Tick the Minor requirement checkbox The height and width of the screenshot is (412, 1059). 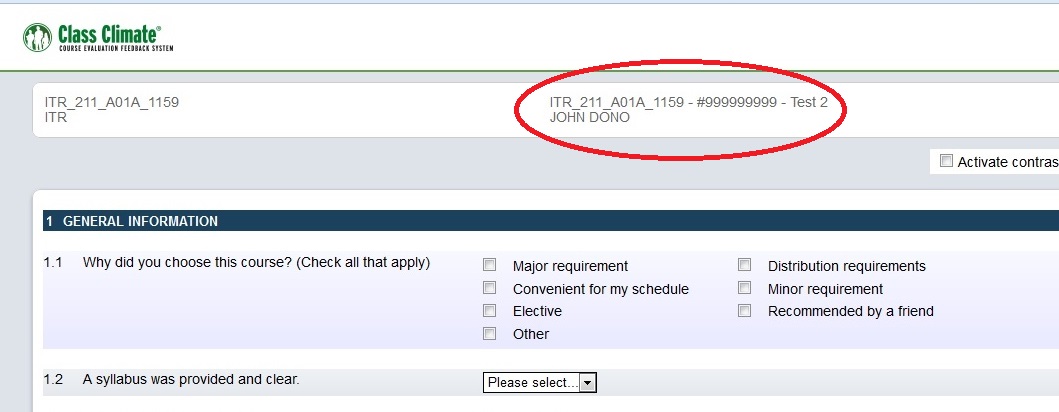click(x=745, y=288)
